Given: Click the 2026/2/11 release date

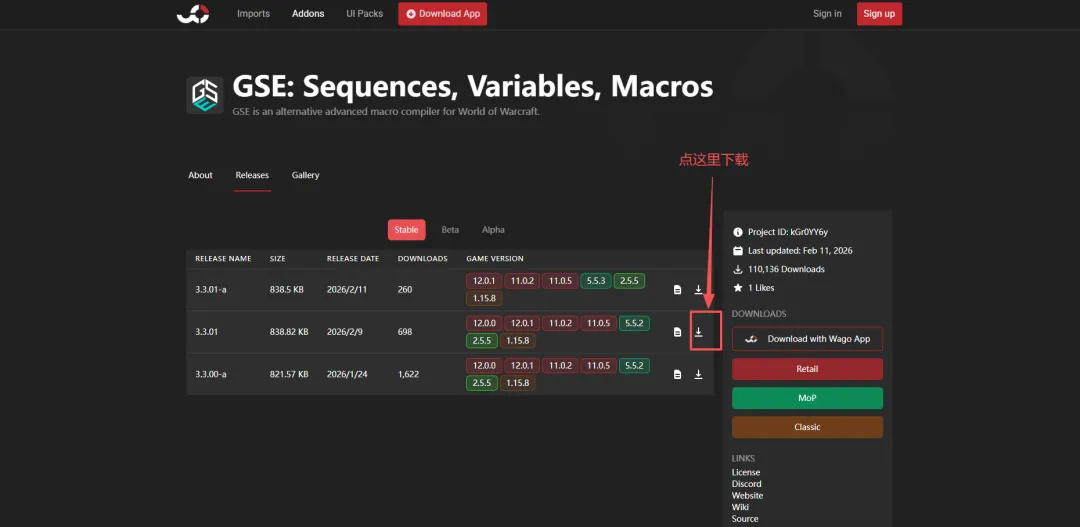Looking at the screenshot, I should (347, 290).
